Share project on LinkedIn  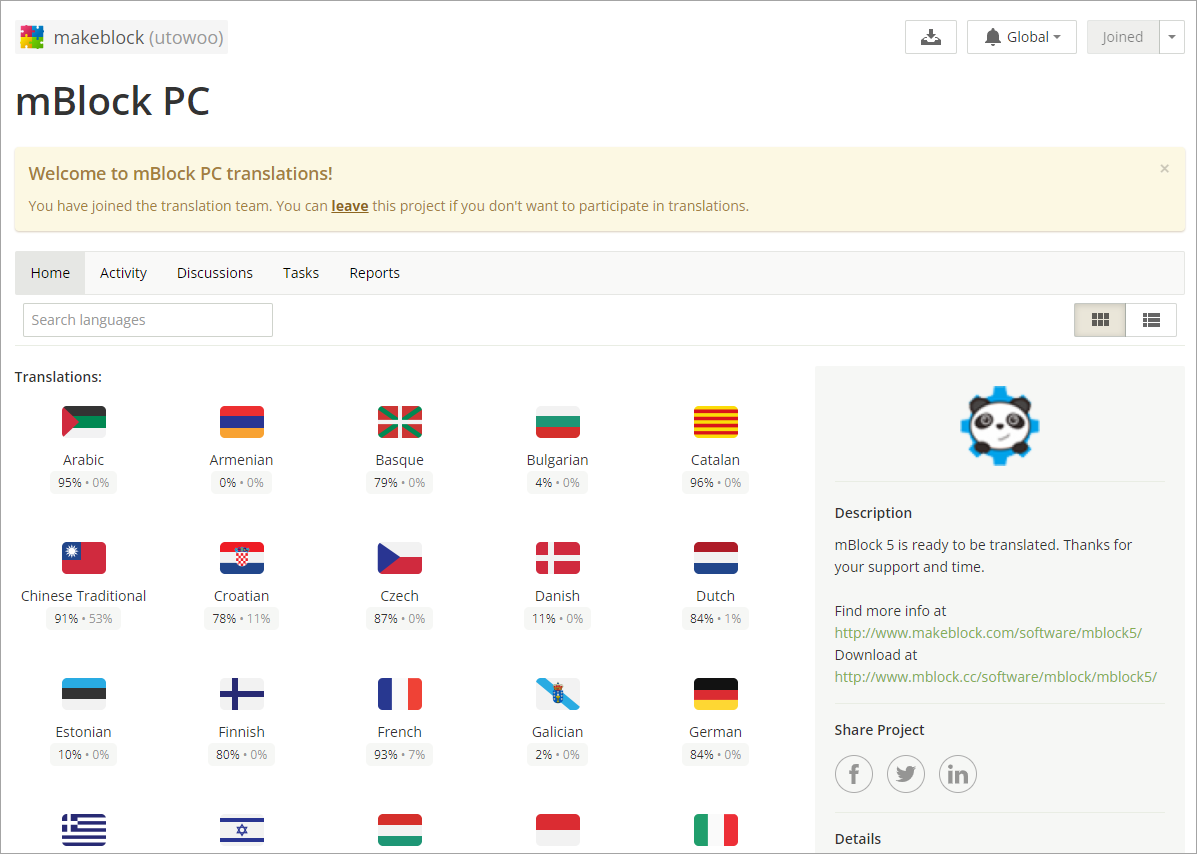click(957, 774)
